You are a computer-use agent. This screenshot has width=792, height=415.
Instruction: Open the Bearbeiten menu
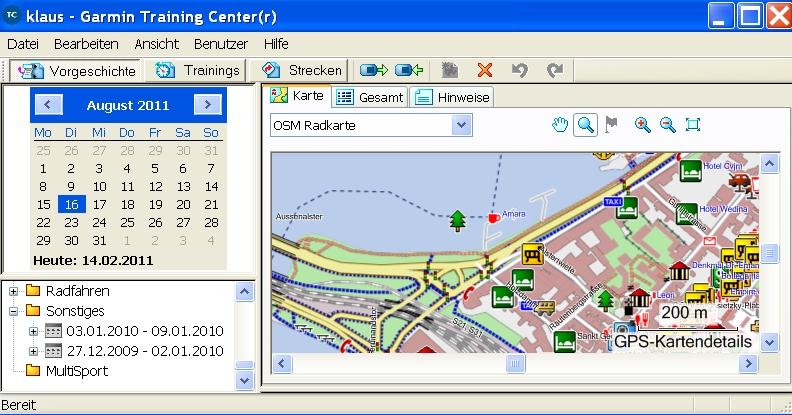pyautogui.click(x=86, y=44)
